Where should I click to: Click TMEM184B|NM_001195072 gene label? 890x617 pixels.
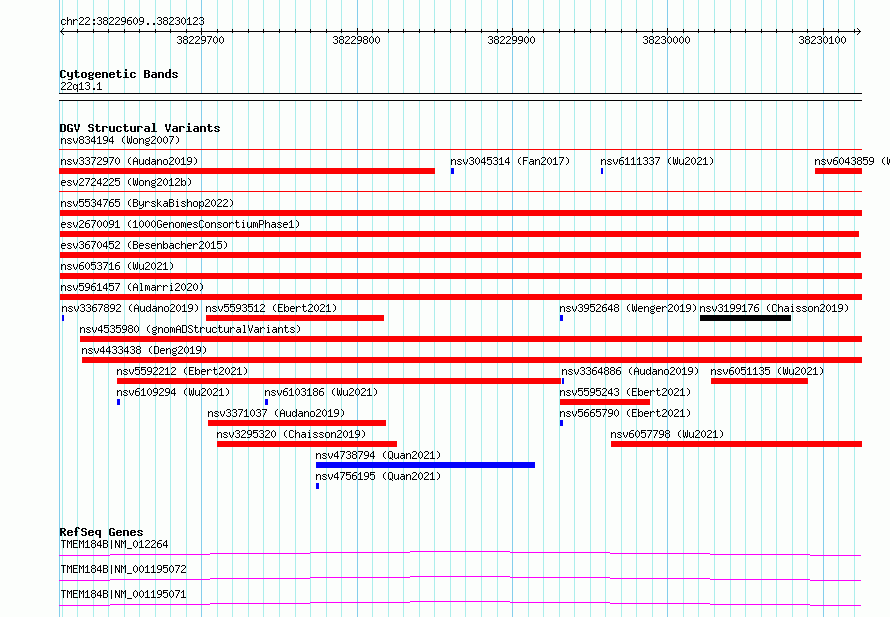point(123,569)
